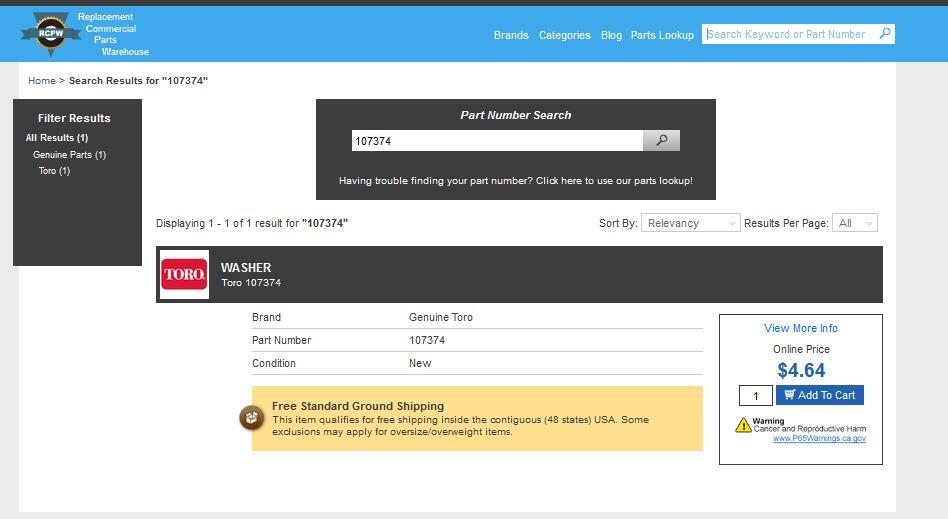Click the Replacement Commercial Parts Warehouse name
This screenshot has height=519, width=948.
[x=113, y=34]
